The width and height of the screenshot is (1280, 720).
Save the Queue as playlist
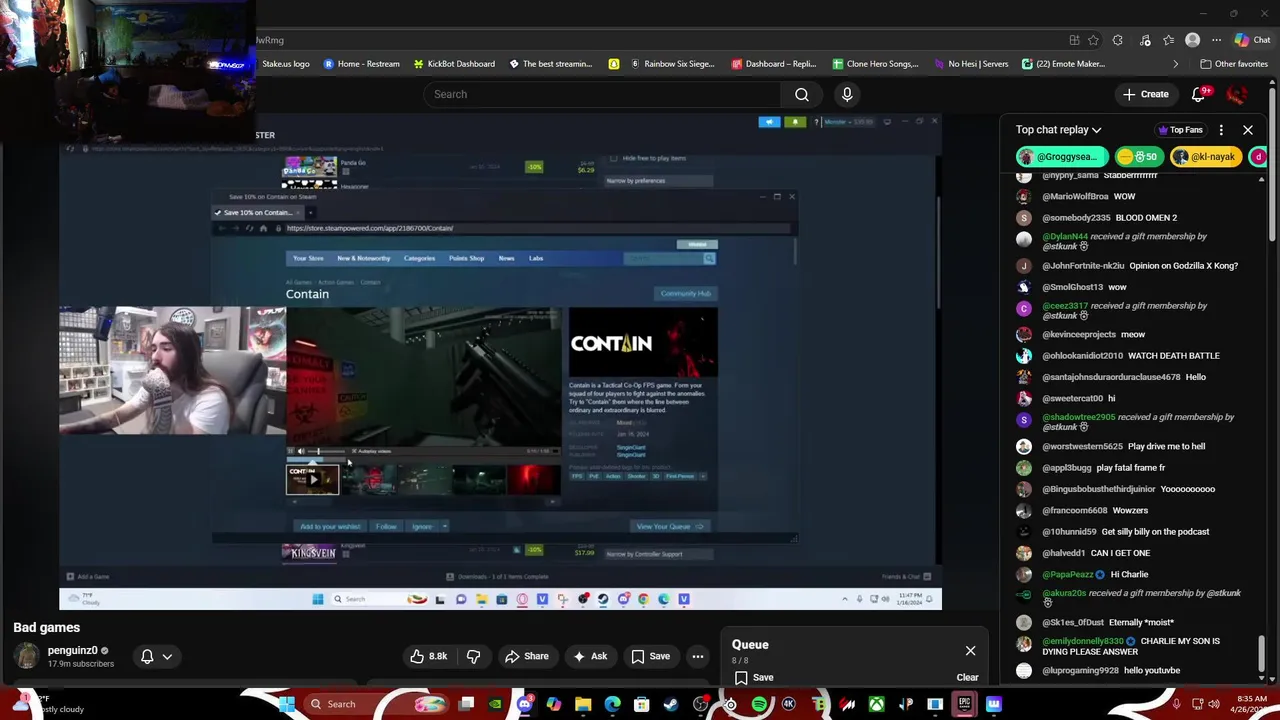pos(754,677)
